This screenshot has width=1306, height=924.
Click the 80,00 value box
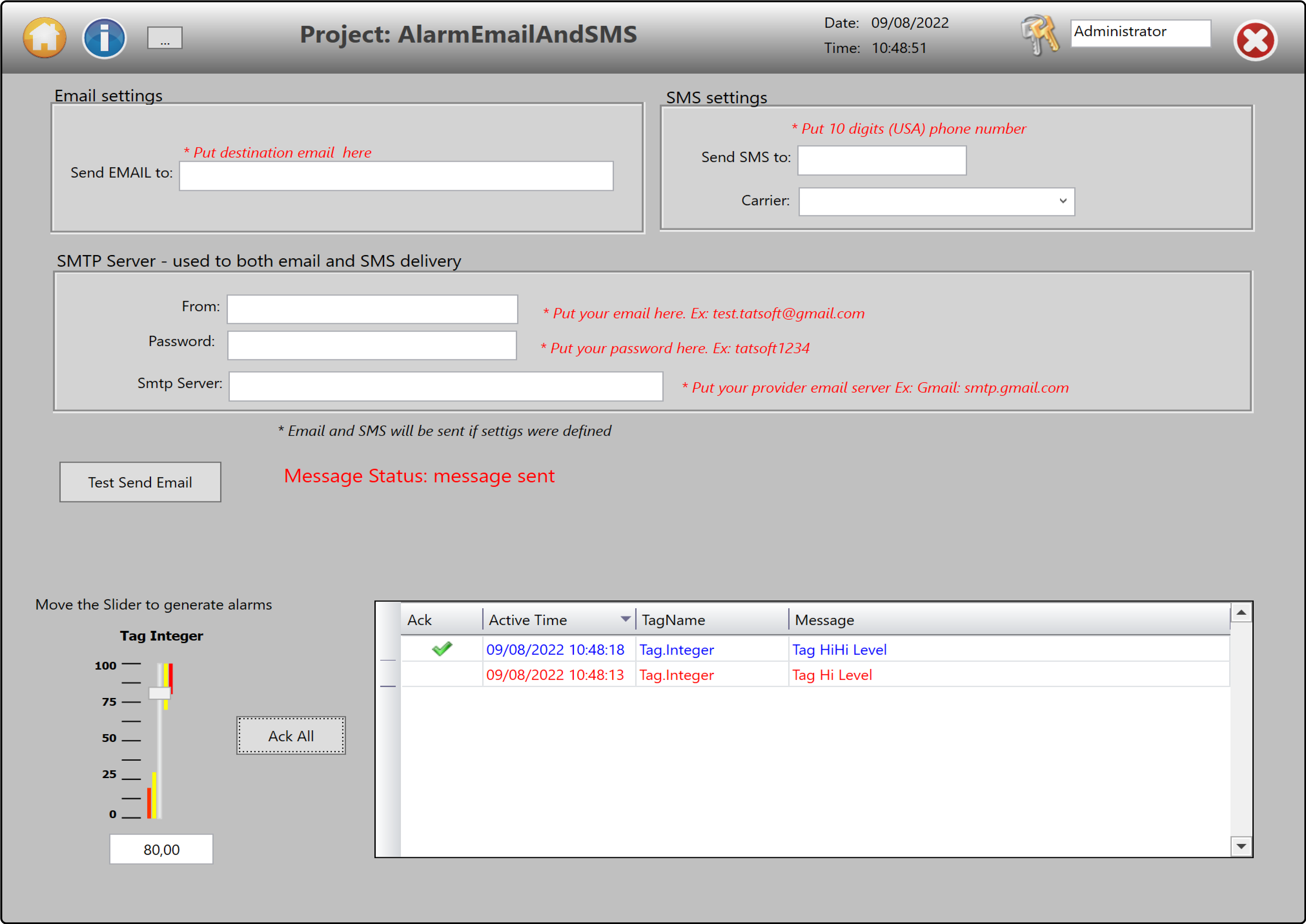pyautogui.click(x=161, y=849)
